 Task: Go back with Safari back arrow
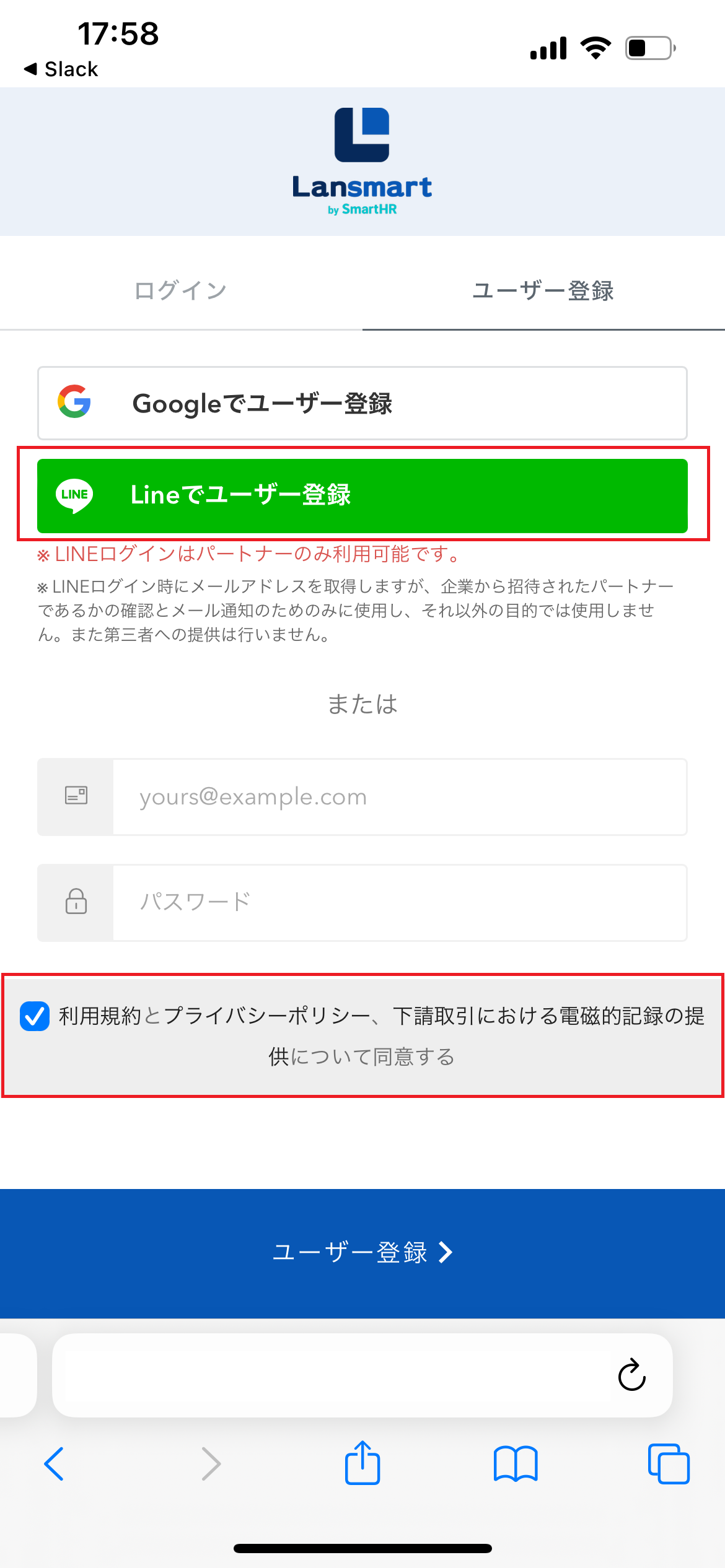click(54, 1464)
